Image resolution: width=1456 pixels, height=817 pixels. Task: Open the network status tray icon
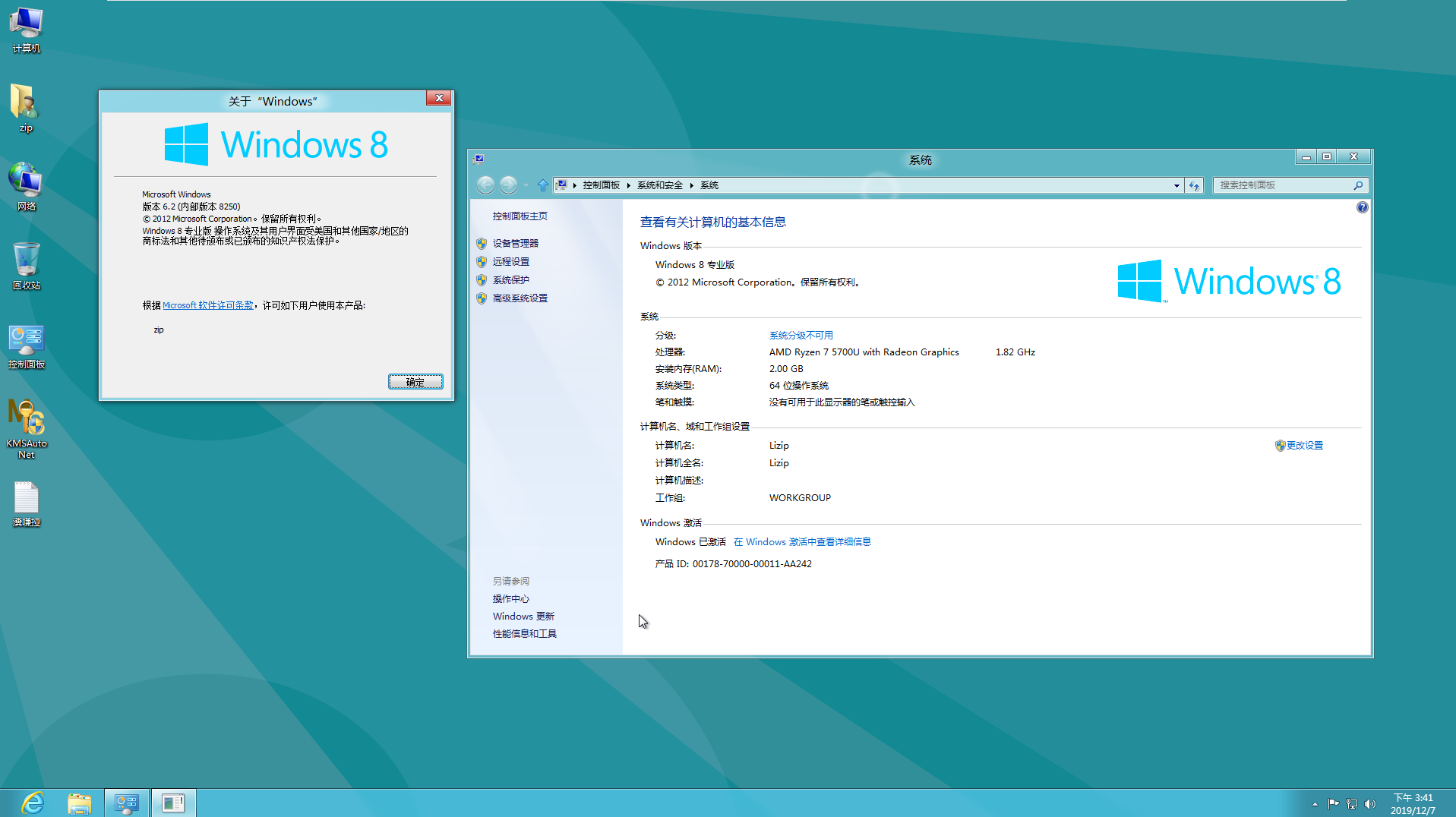point(1352,804)
